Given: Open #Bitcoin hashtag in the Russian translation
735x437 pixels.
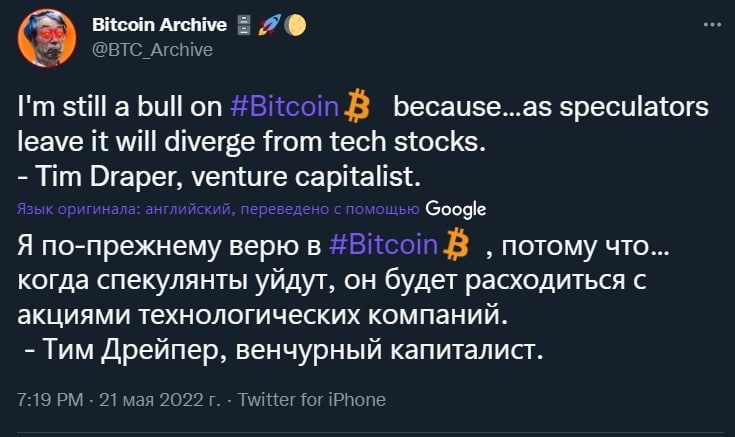Looking at the screenshot, I should 382,246.
